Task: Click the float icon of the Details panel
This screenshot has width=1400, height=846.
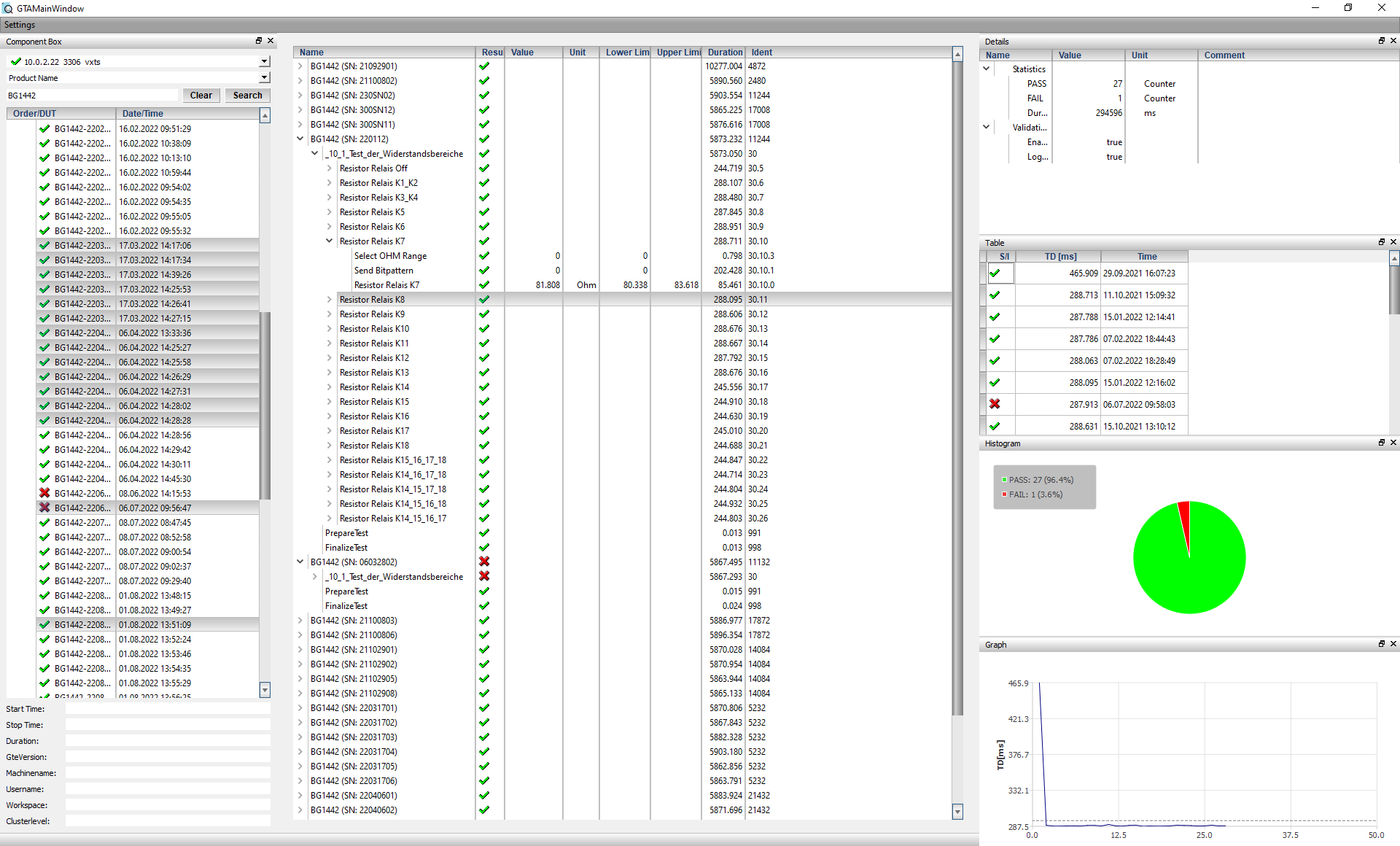Action: pos(1381,41)
